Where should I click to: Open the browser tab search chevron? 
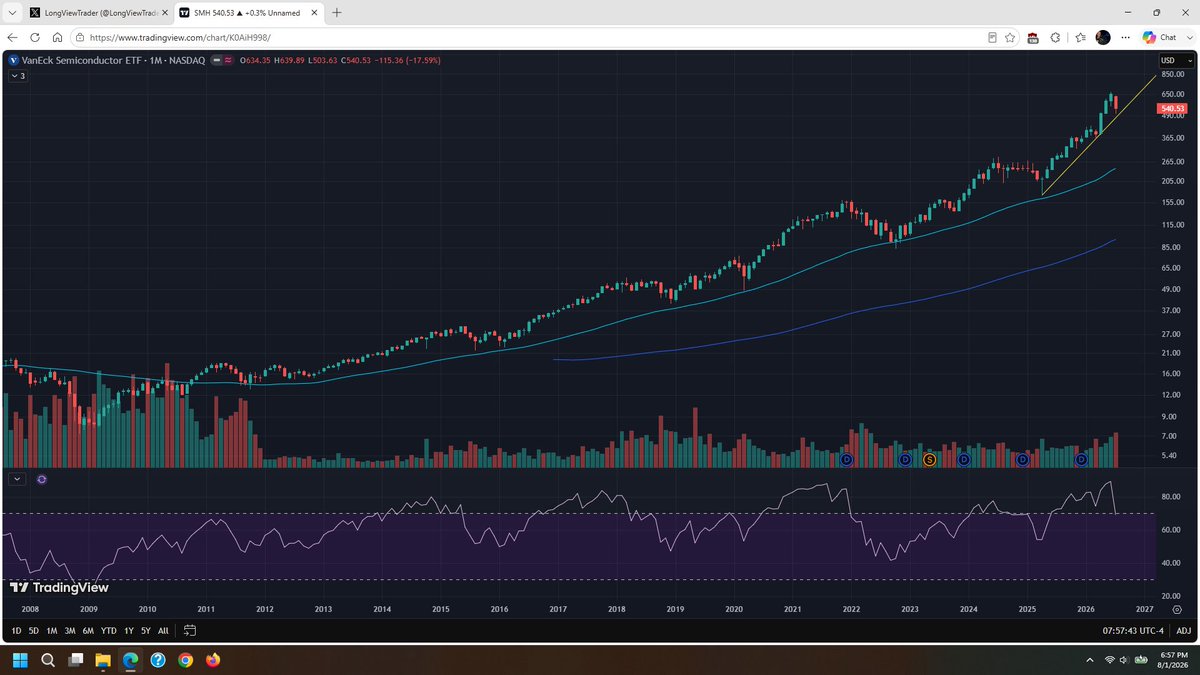tap(10, 13)
